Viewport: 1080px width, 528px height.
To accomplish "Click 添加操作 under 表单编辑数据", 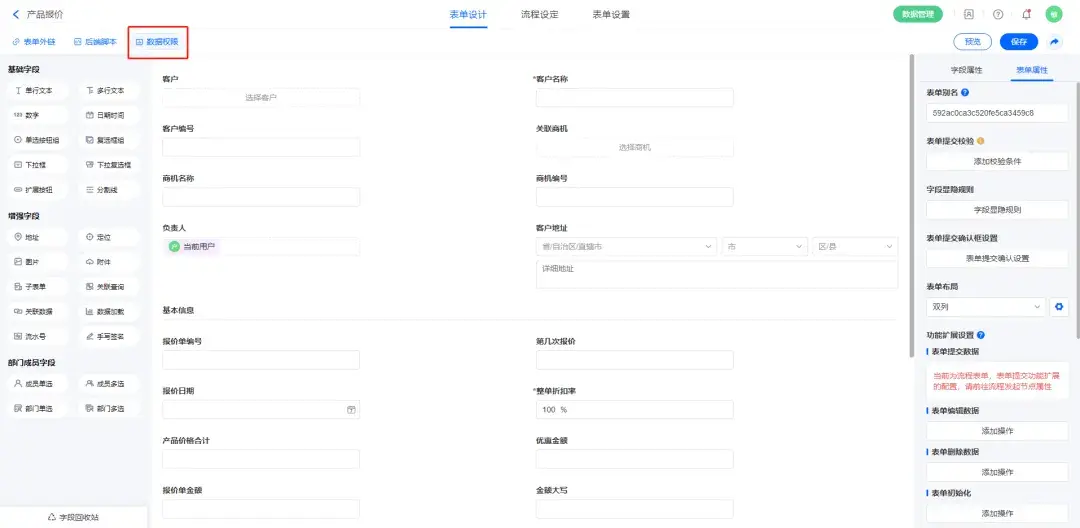I will coord(997,431).
